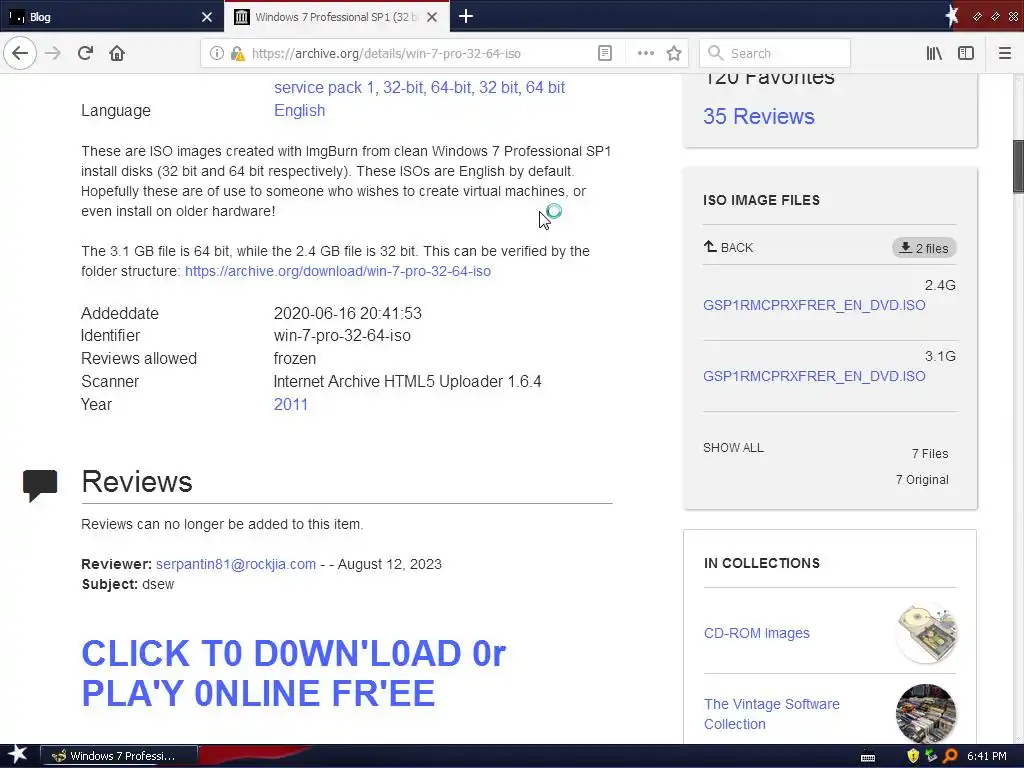Go back to the previous page
This screenshot has height=768, width=1024.
(x=20, y=53)
